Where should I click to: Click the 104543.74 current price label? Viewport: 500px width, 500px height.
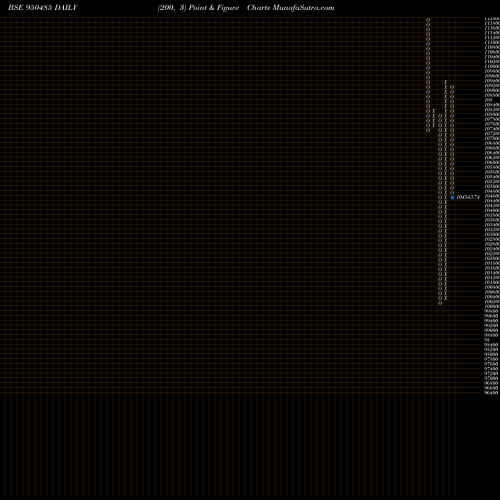[x=468, y=197]
